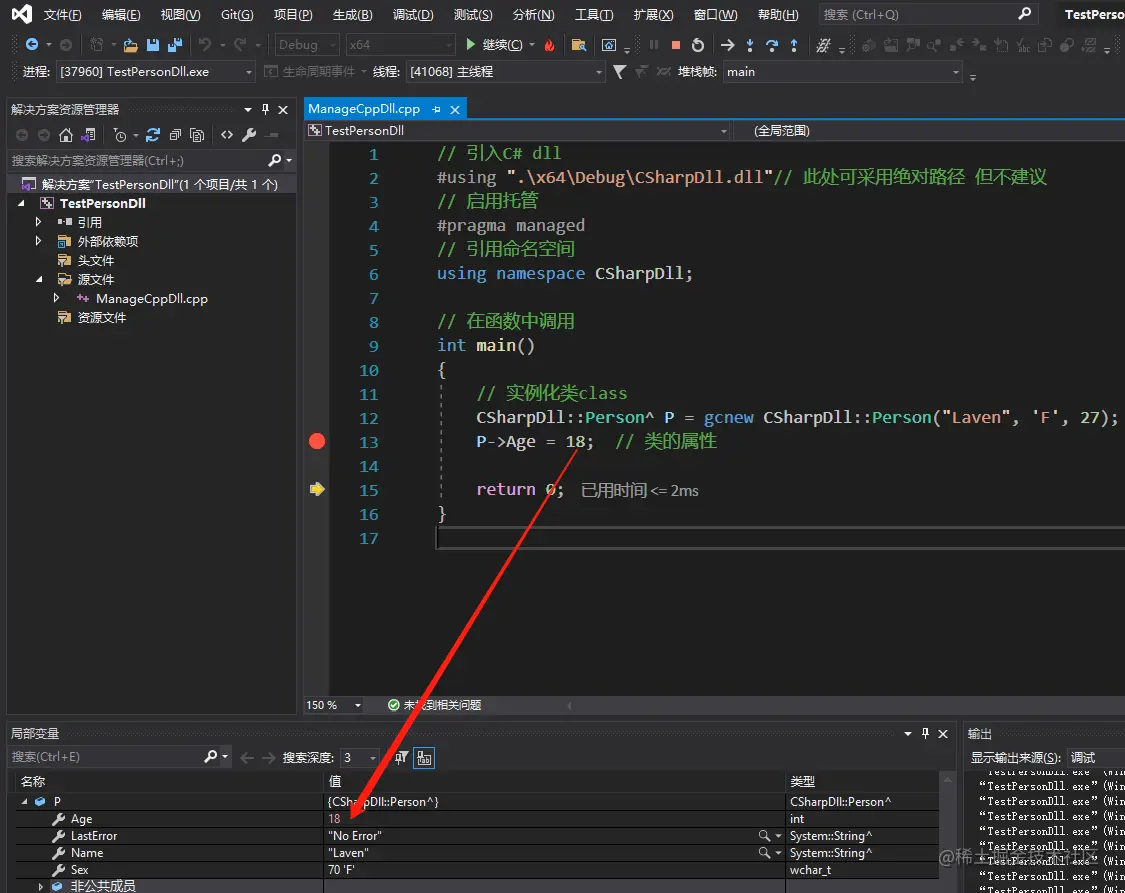Click the red Stop Debugging button
Image resolution: width=1125 pixels, height=893 pixels.
click(676, 45)
